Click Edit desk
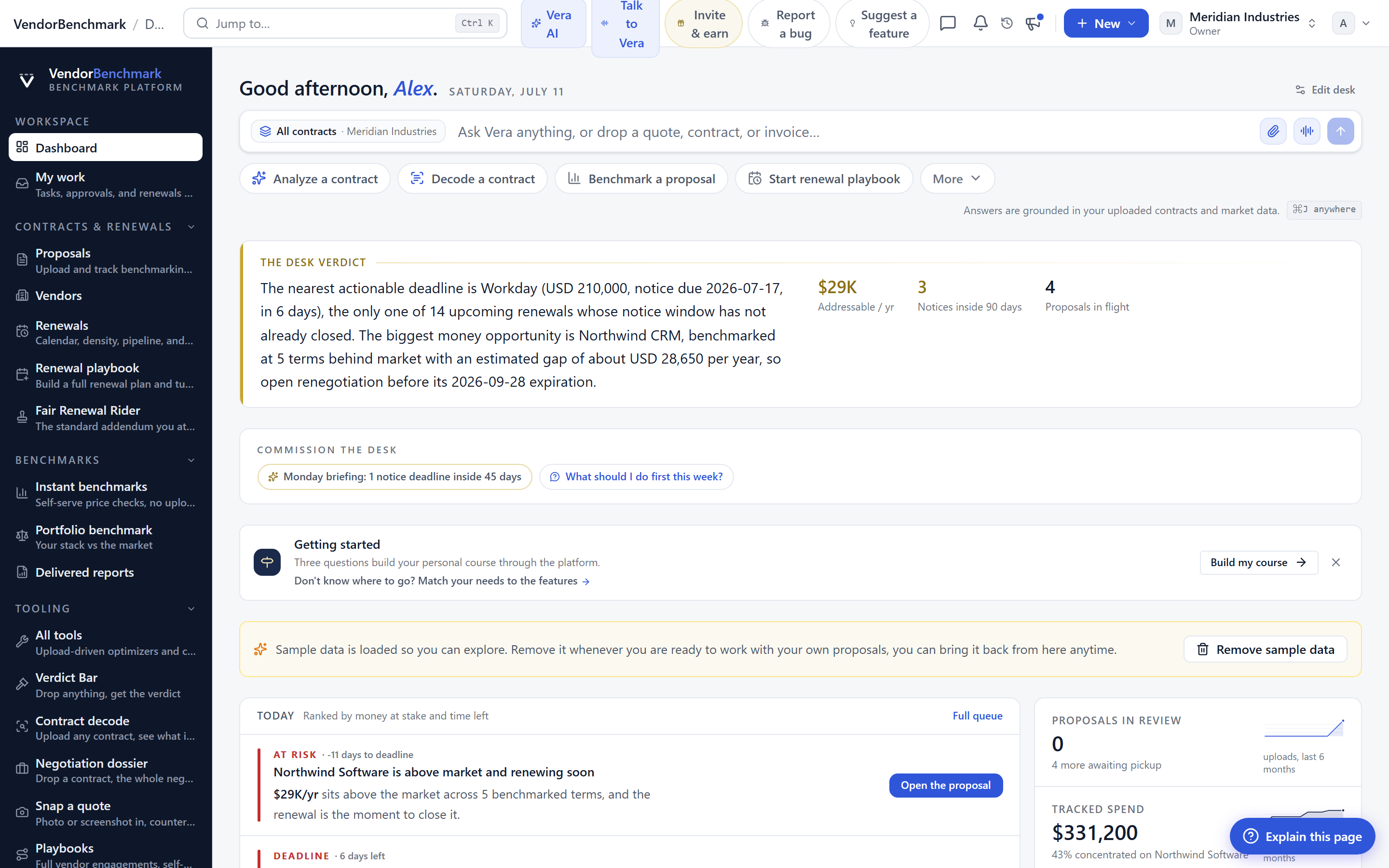This screenshot has width=1389, height=868. 1325,90
